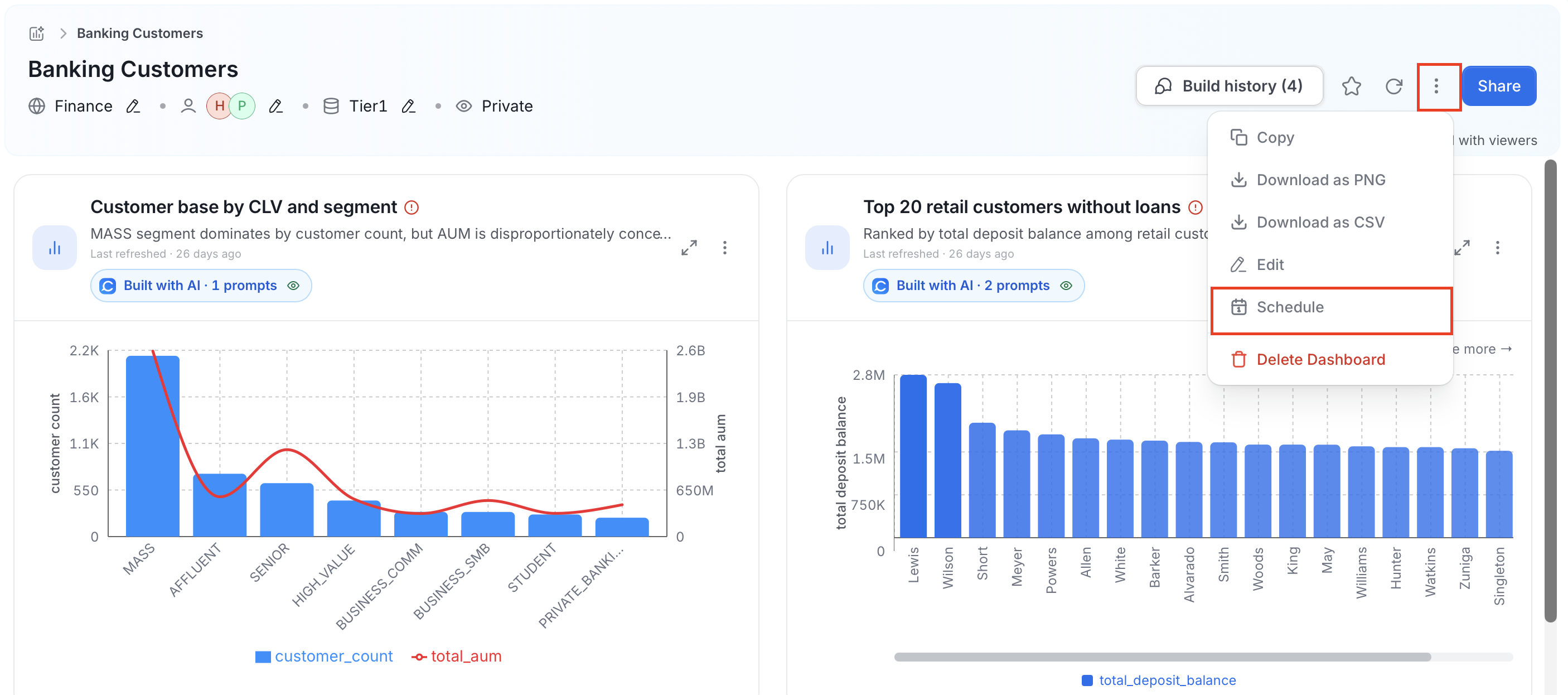1568x695 pixels.
Task: Click the globe icon beside Finance
Action: pyautogui.click(x=37, y=106)
